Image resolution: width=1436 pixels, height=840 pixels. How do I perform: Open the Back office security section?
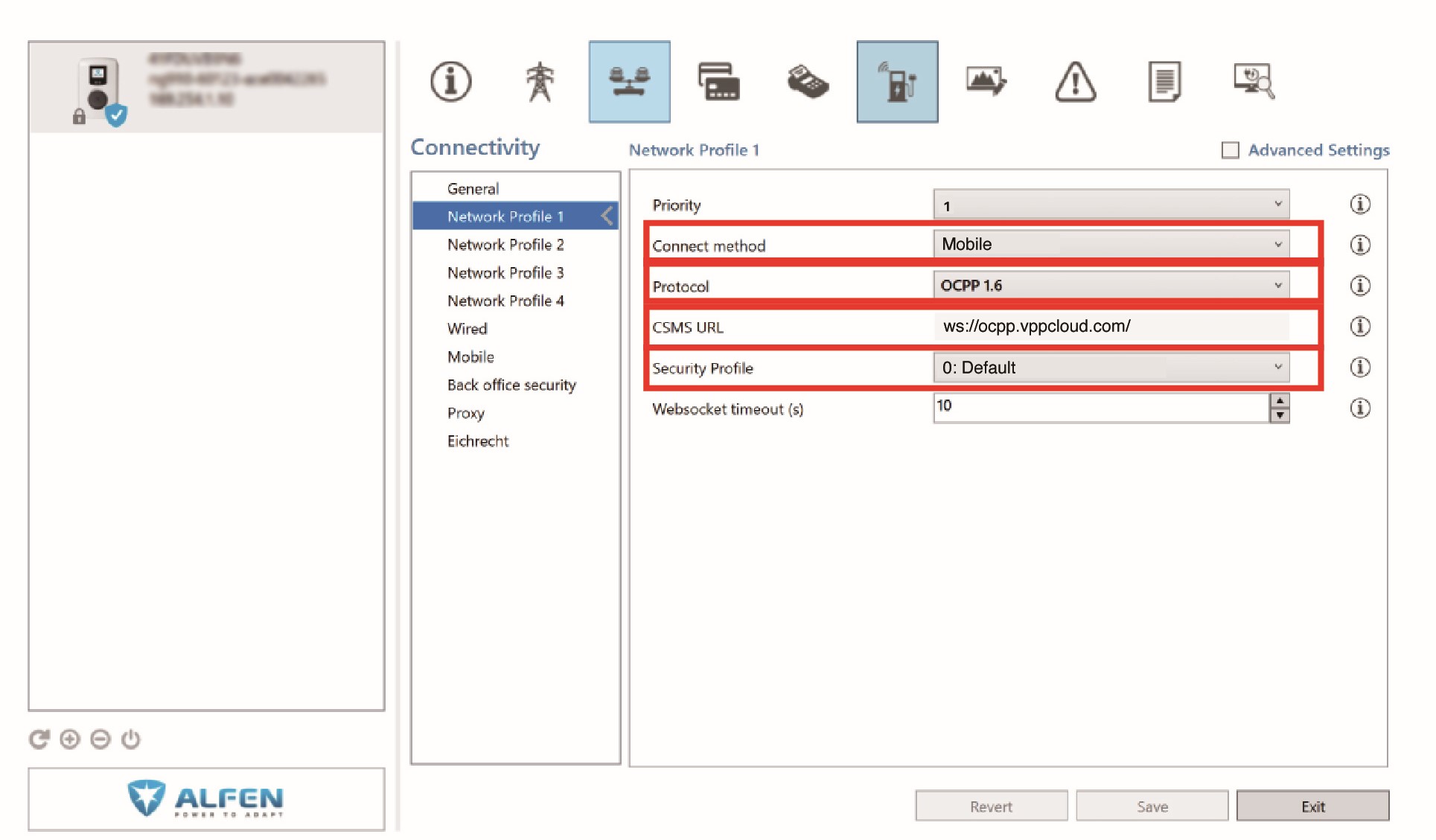tap(511, 385)
